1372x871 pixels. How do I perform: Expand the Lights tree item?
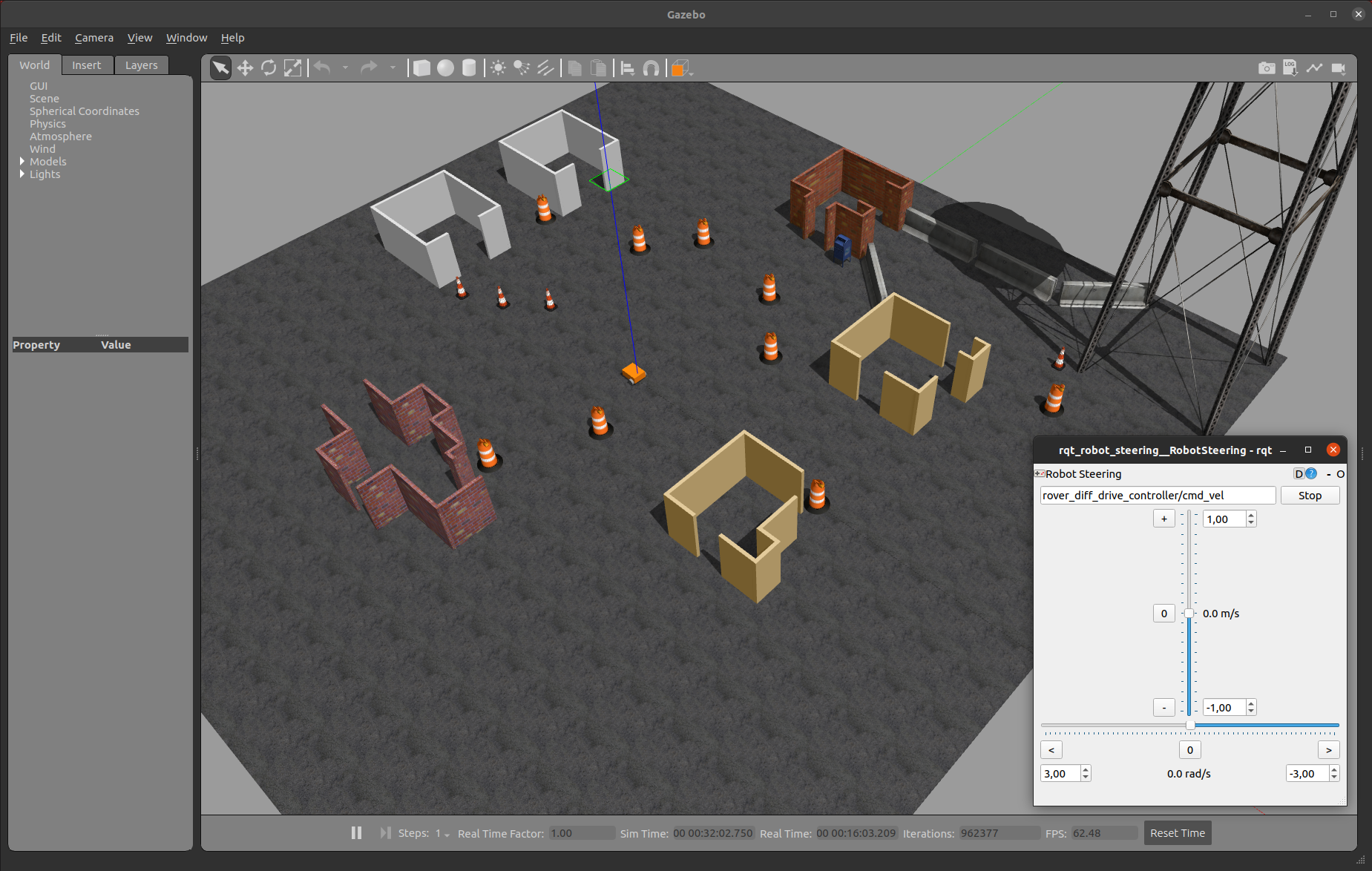click(22, 174)
